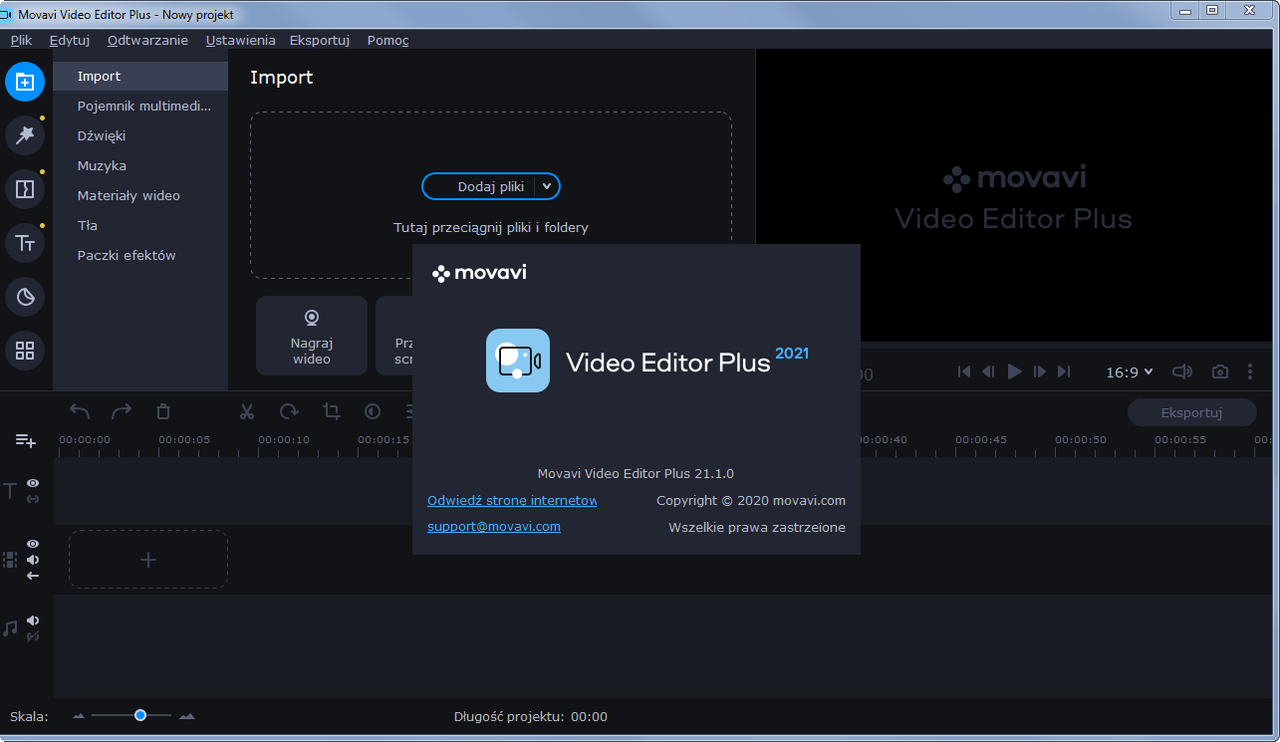1280x742 pixels.
Task: Open the Odtwarzanie menu
Action: 148,40
